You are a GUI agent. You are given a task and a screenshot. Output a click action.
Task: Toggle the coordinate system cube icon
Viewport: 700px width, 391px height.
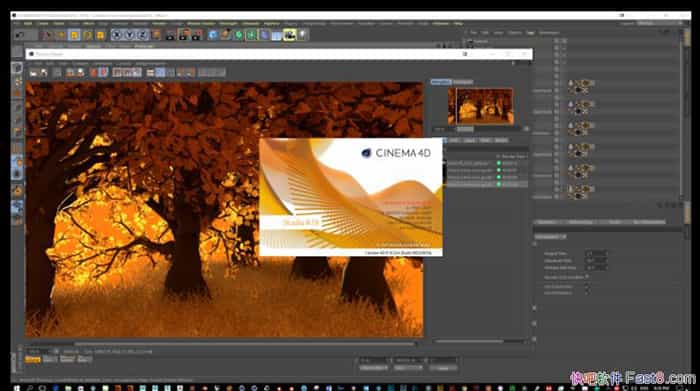tap(156, 35)
